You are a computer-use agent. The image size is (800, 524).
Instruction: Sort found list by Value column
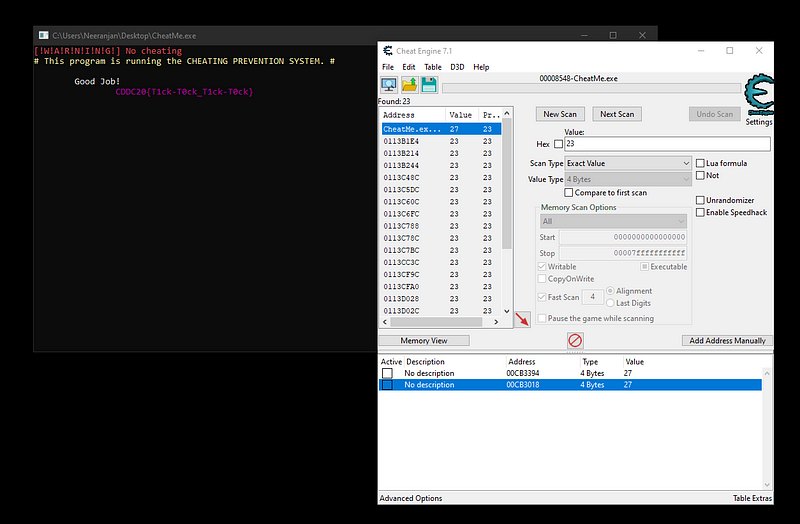pyautogui.click(x=462, y=115)
